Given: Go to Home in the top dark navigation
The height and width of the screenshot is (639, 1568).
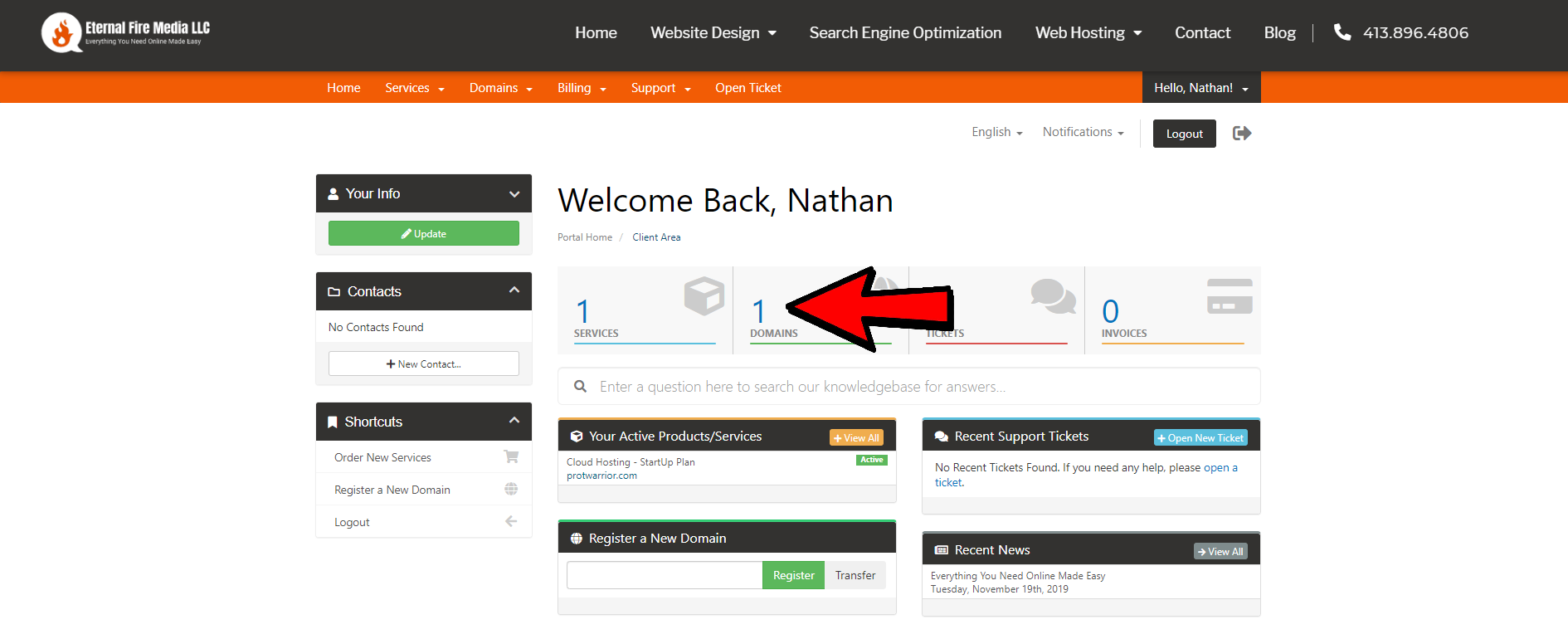Looking at the screenshot, I should click(x=596, y=33).
